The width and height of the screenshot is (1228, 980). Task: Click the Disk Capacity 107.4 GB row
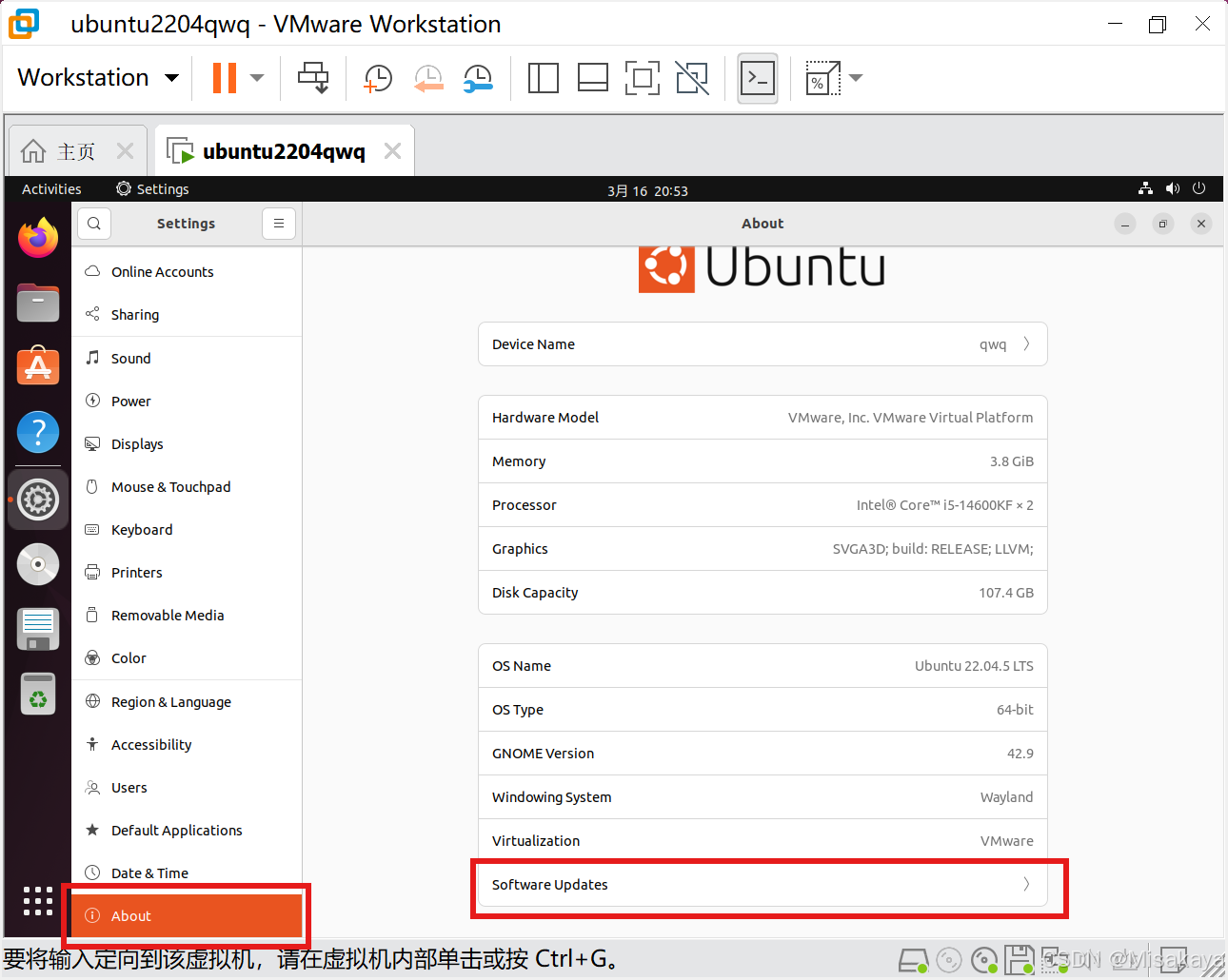[x=763, y=593]
